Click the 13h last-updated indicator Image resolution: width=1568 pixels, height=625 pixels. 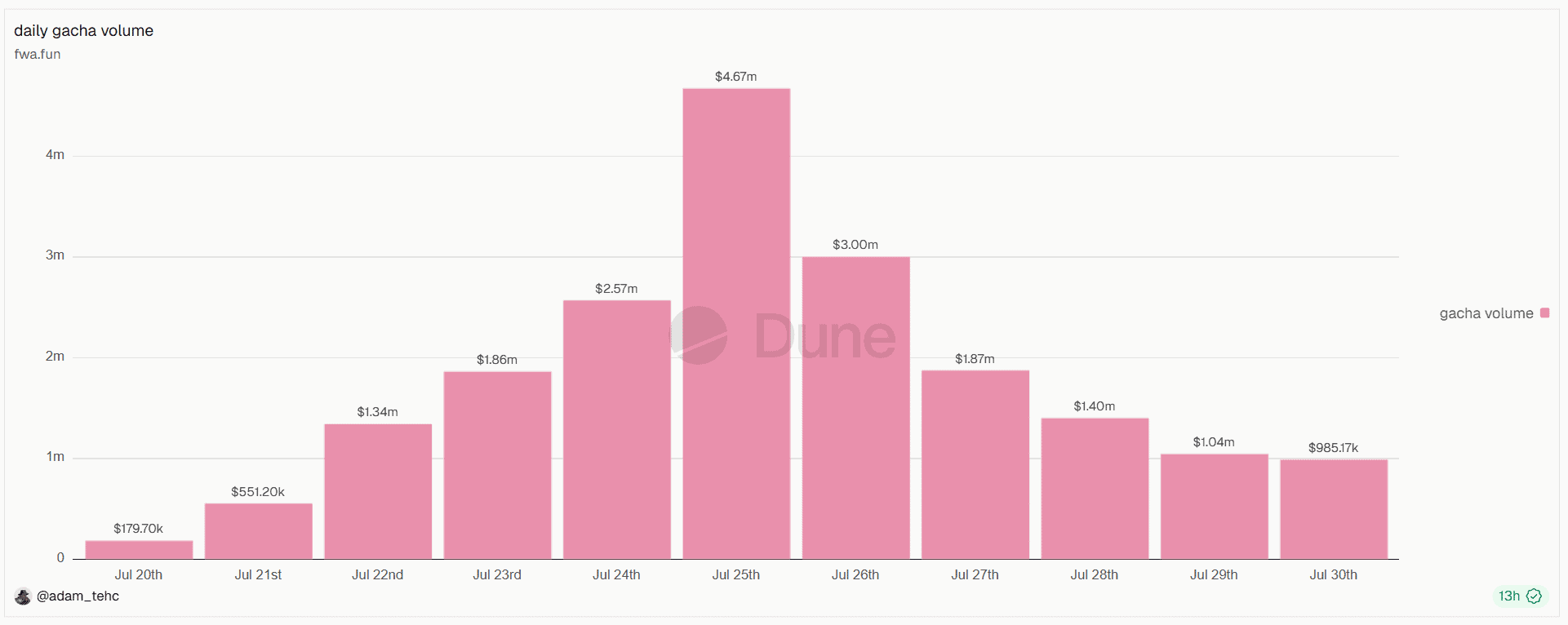1509,596
